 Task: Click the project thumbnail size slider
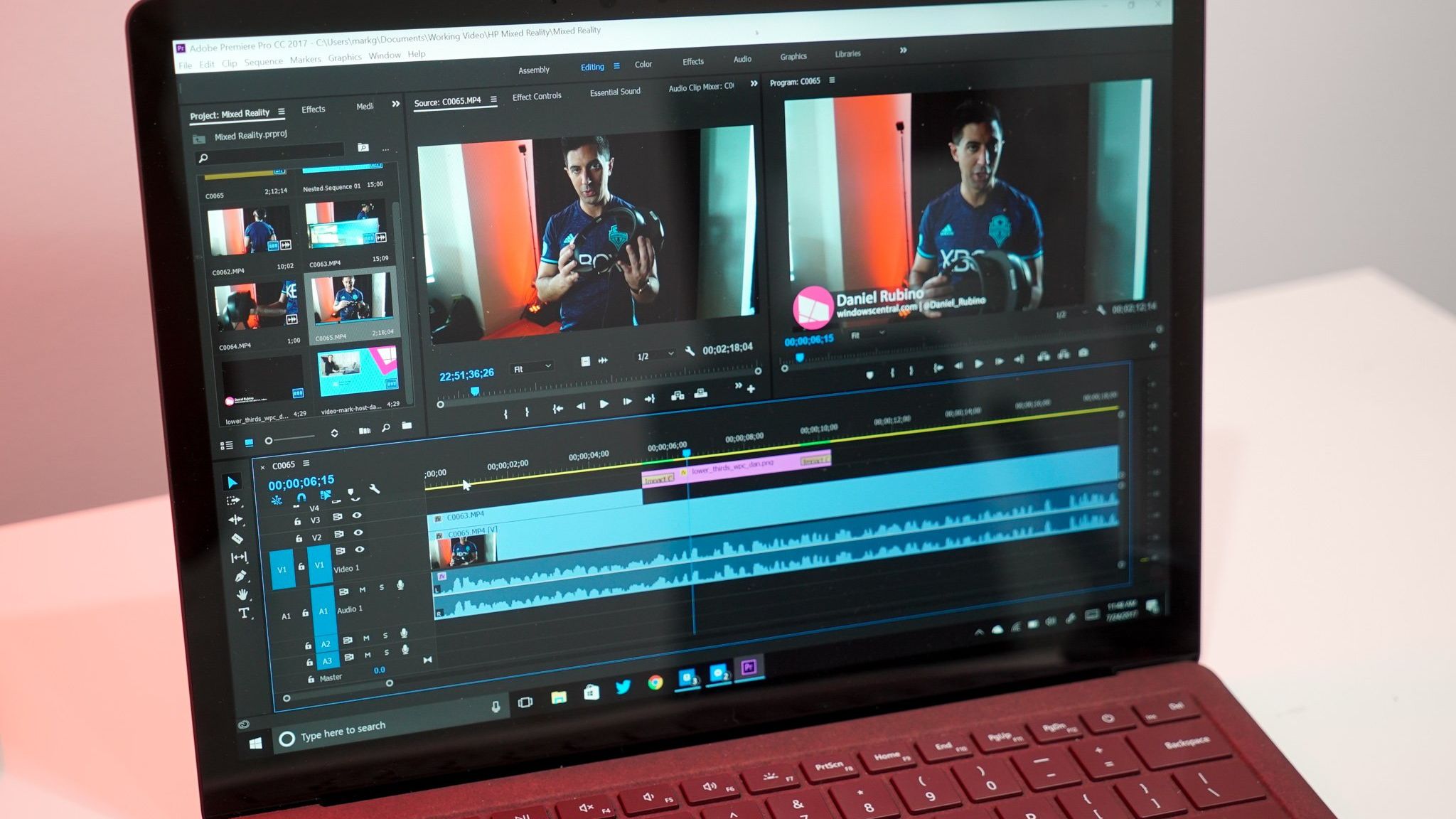click(x=269, y=441)
